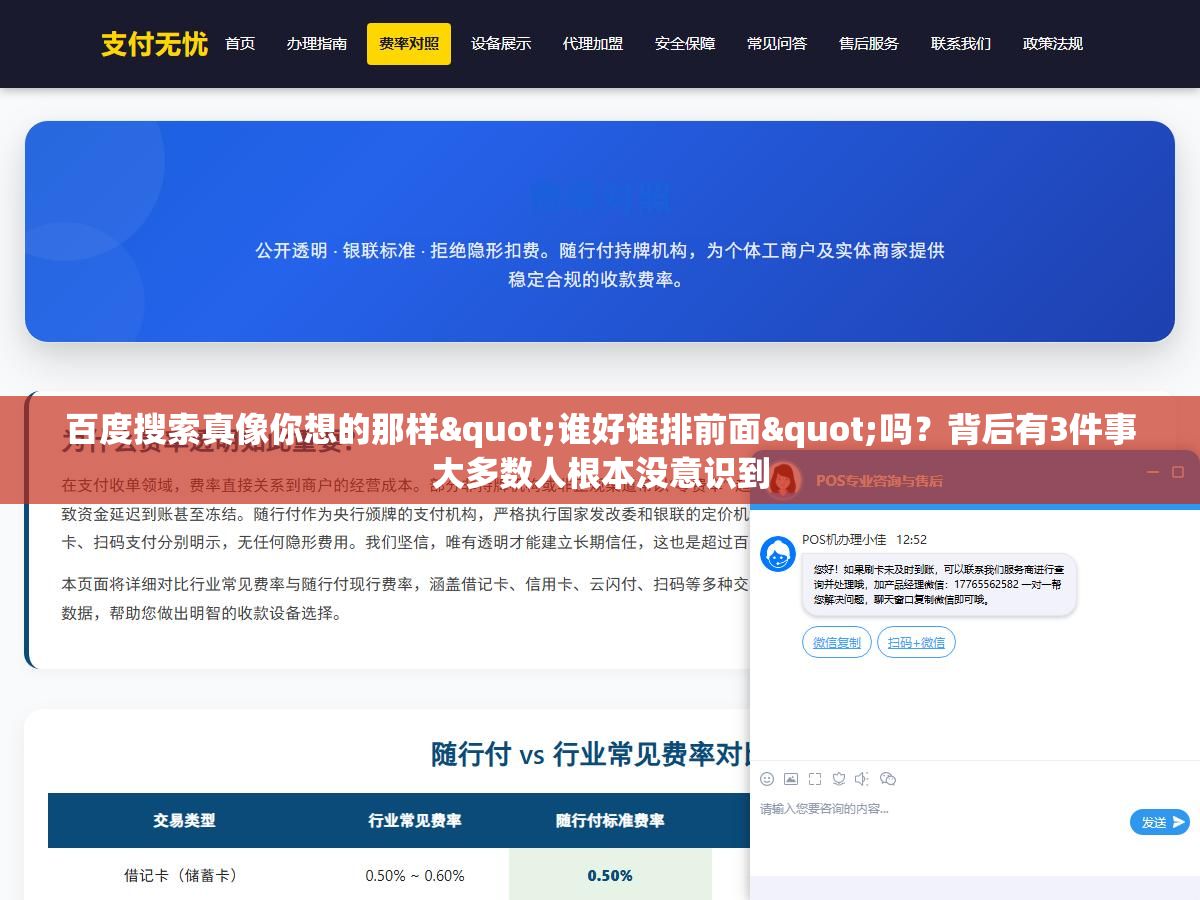
Task: Click the POS专业咨询与售后 chat title
Action: click(x=879, y=481)
